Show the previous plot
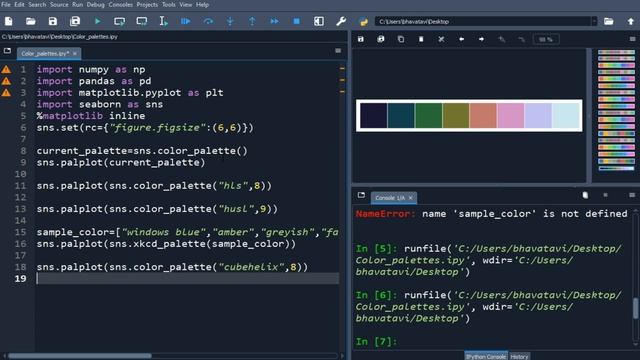This screenshot has height=360, width=640. (x=461, y=39)
